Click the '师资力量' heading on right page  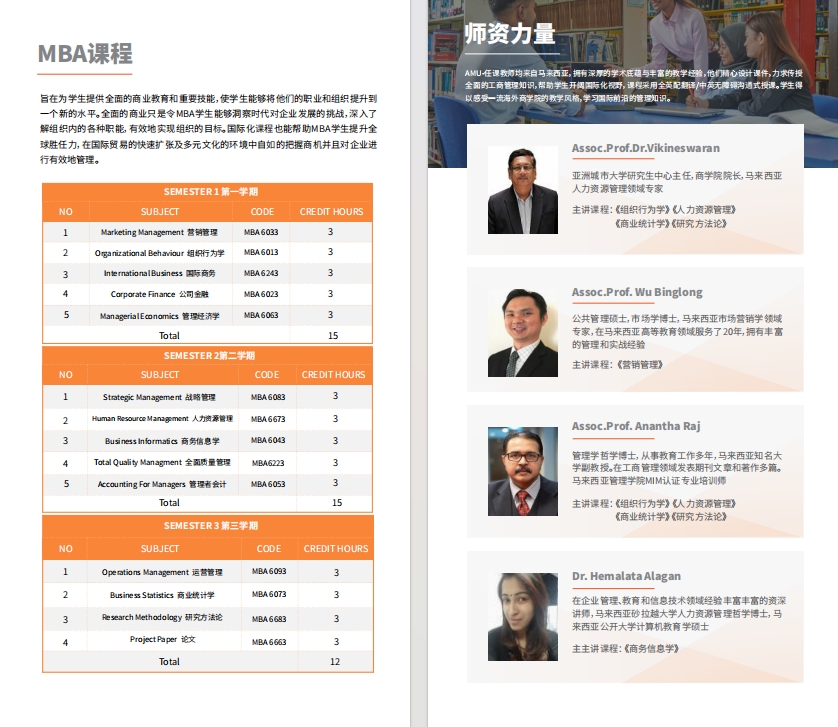pos(510,34)
